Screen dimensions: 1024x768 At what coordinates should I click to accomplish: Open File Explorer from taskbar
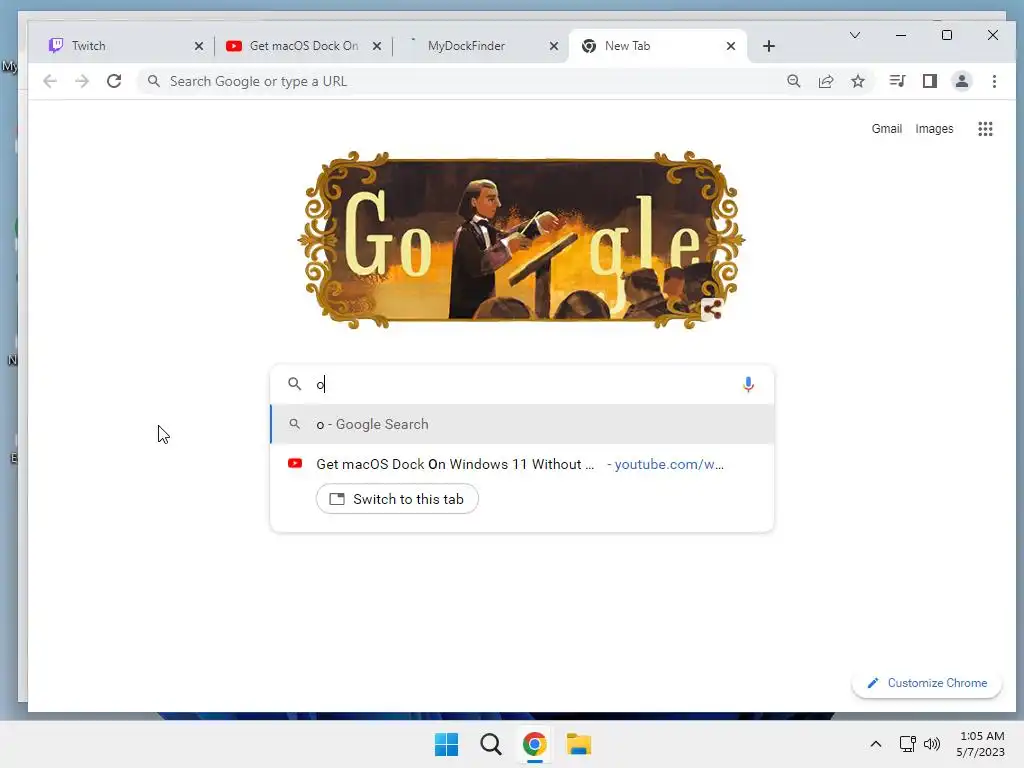579,744
